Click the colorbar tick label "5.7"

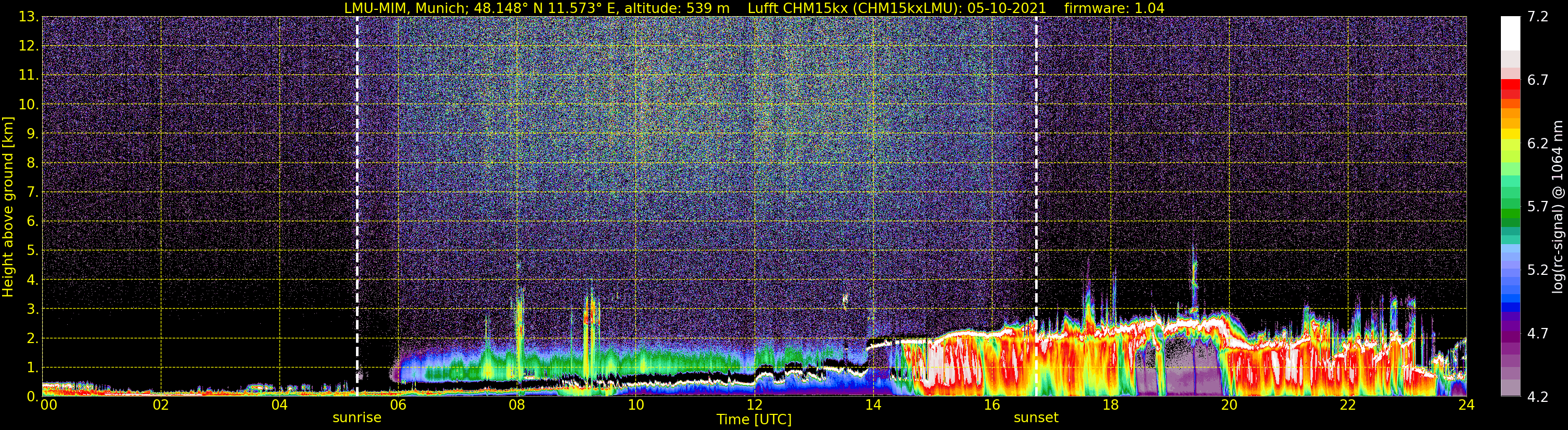point(1538,207)
